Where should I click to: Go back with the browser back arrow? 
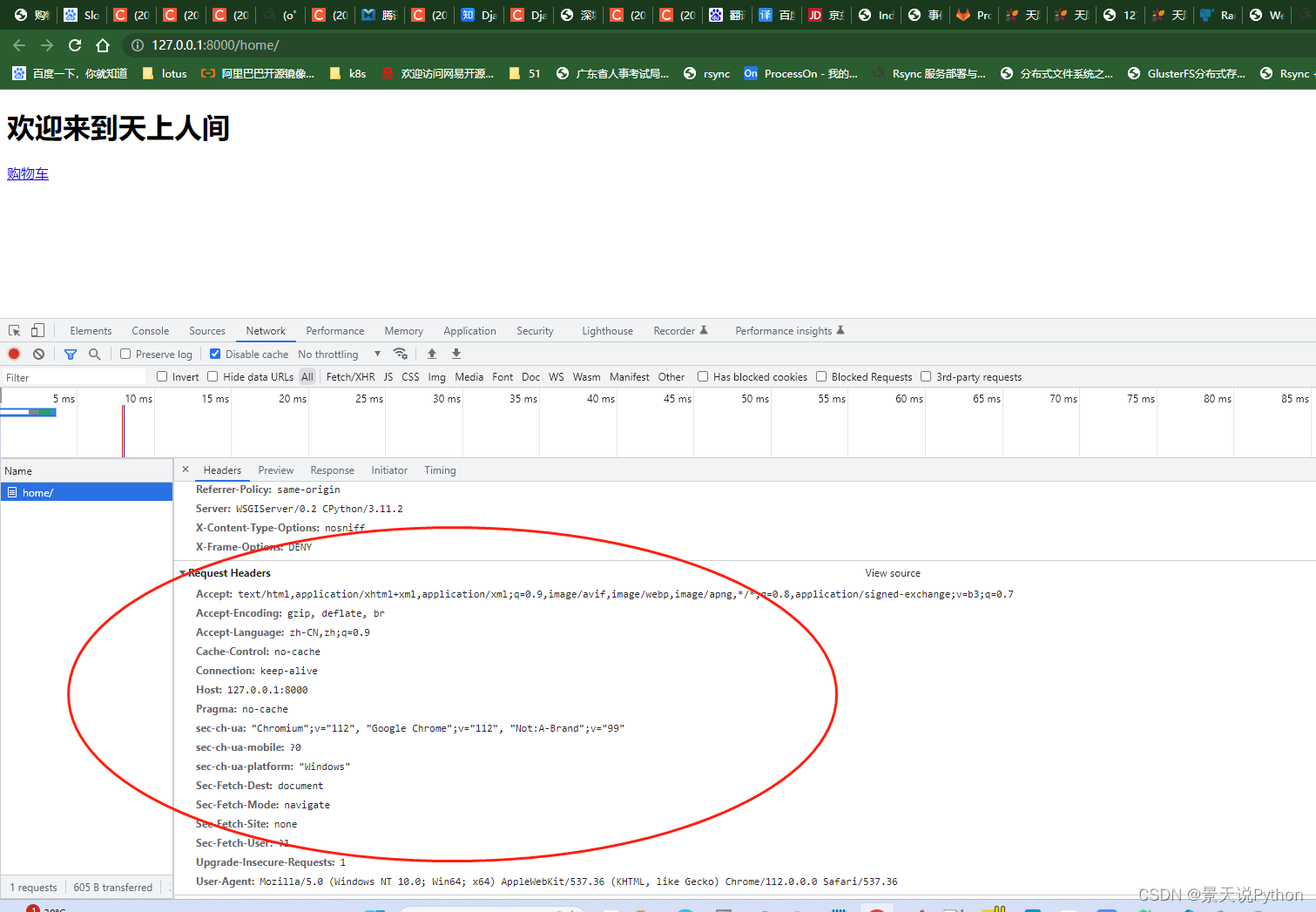(x=19, y=45)
